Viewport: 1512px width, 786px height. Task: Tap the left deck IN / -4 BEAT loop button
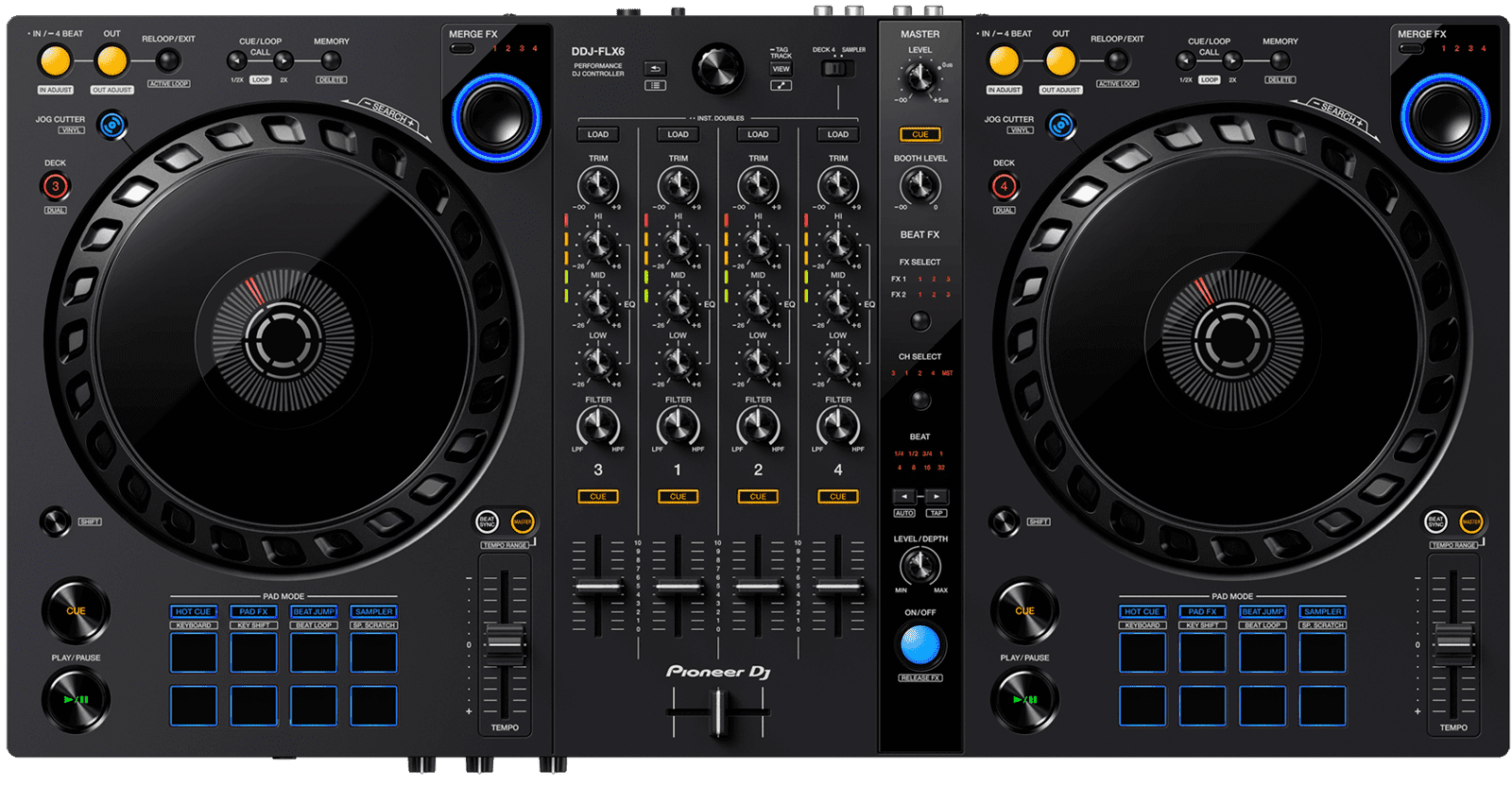[55, 61]
